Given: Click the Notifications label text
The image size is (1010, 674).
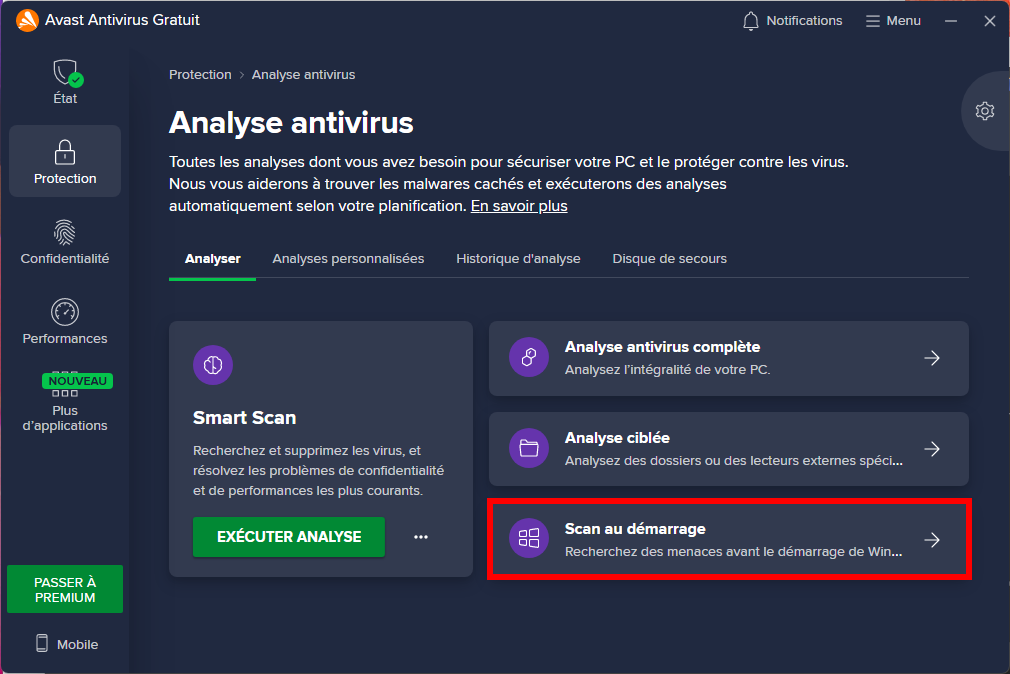Looking at the screenshot, I should point(804,21).
